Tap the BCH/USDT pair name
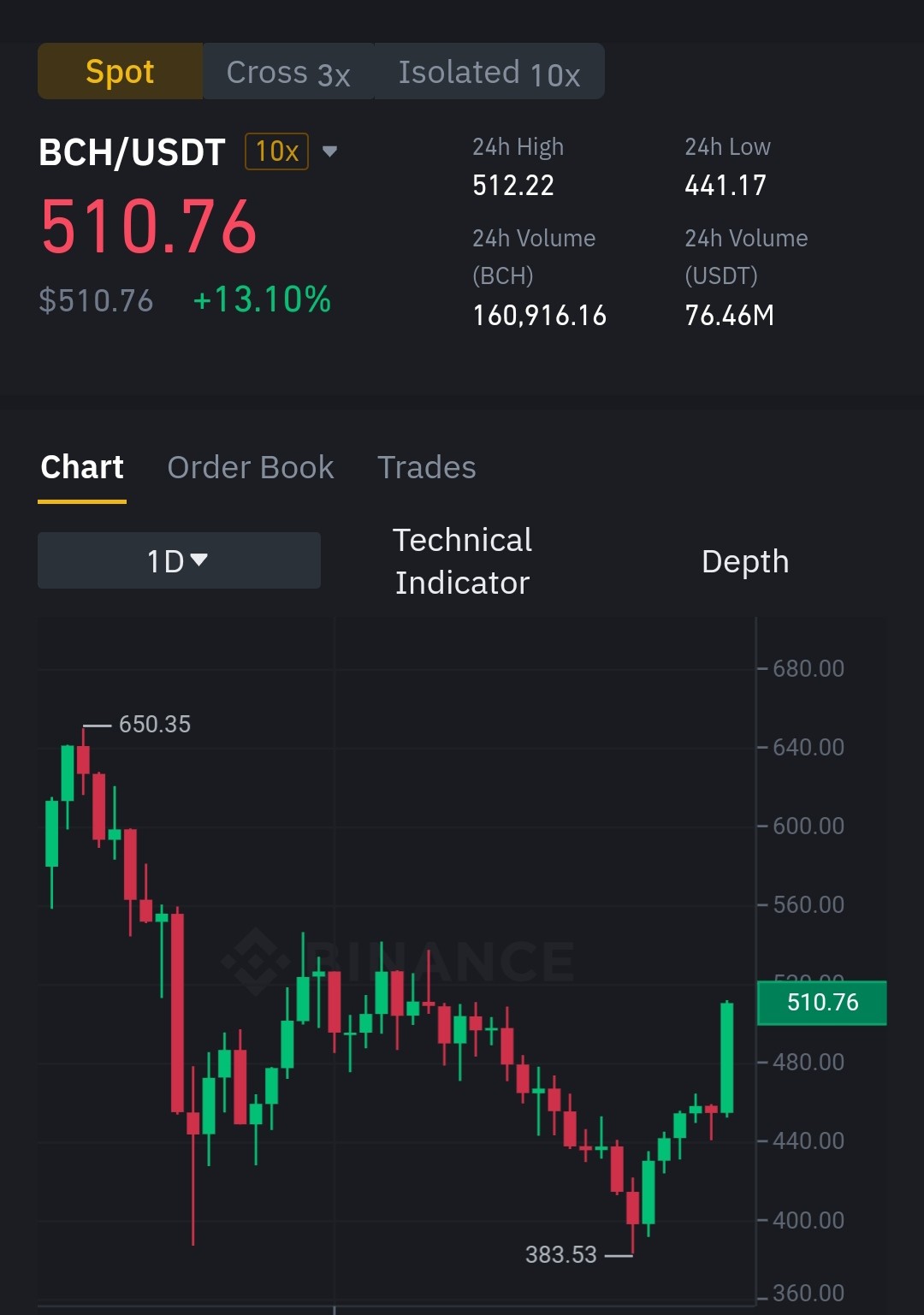 pos(132,152)
